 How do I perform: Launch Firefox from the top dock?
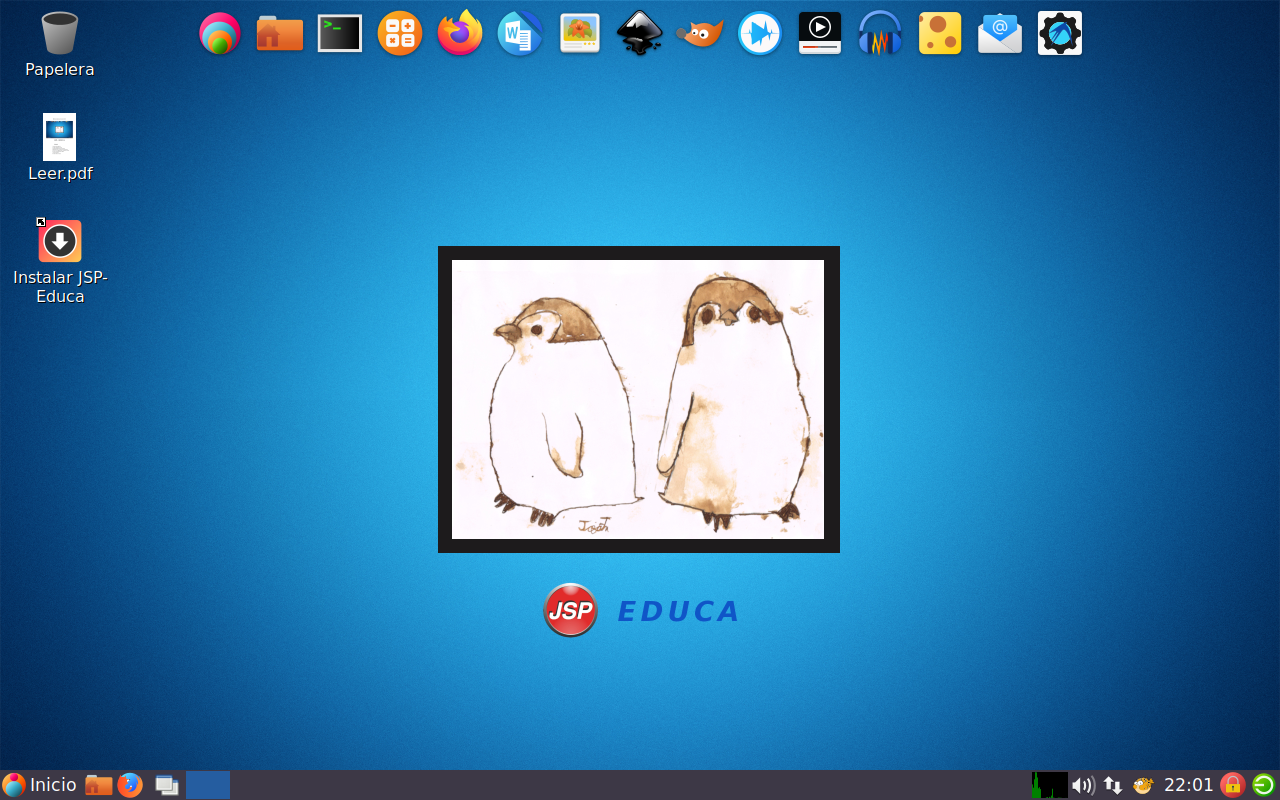pos(460,33)
